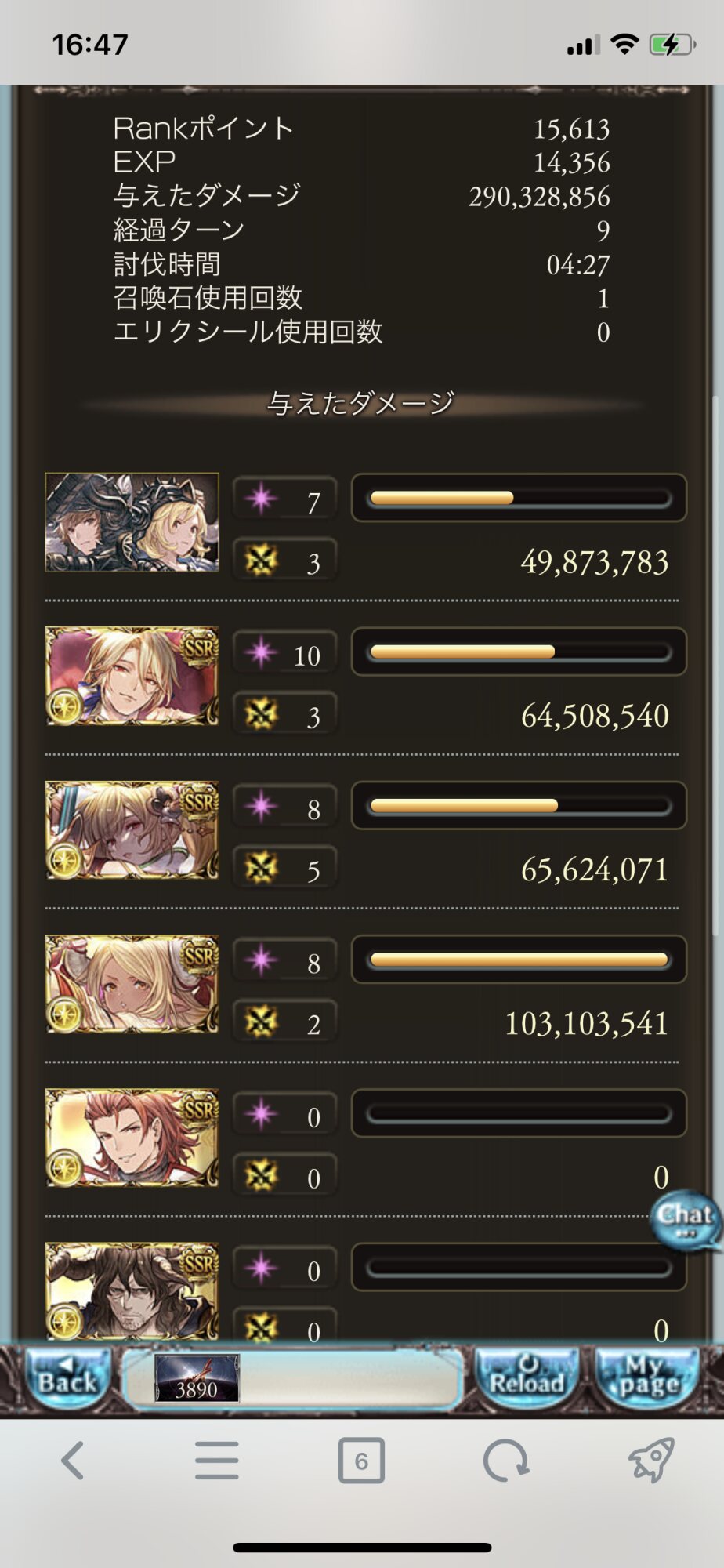The image size is (724, 1568).
Task: Tap the attack count icon showing 5
Action: (261, 867)
